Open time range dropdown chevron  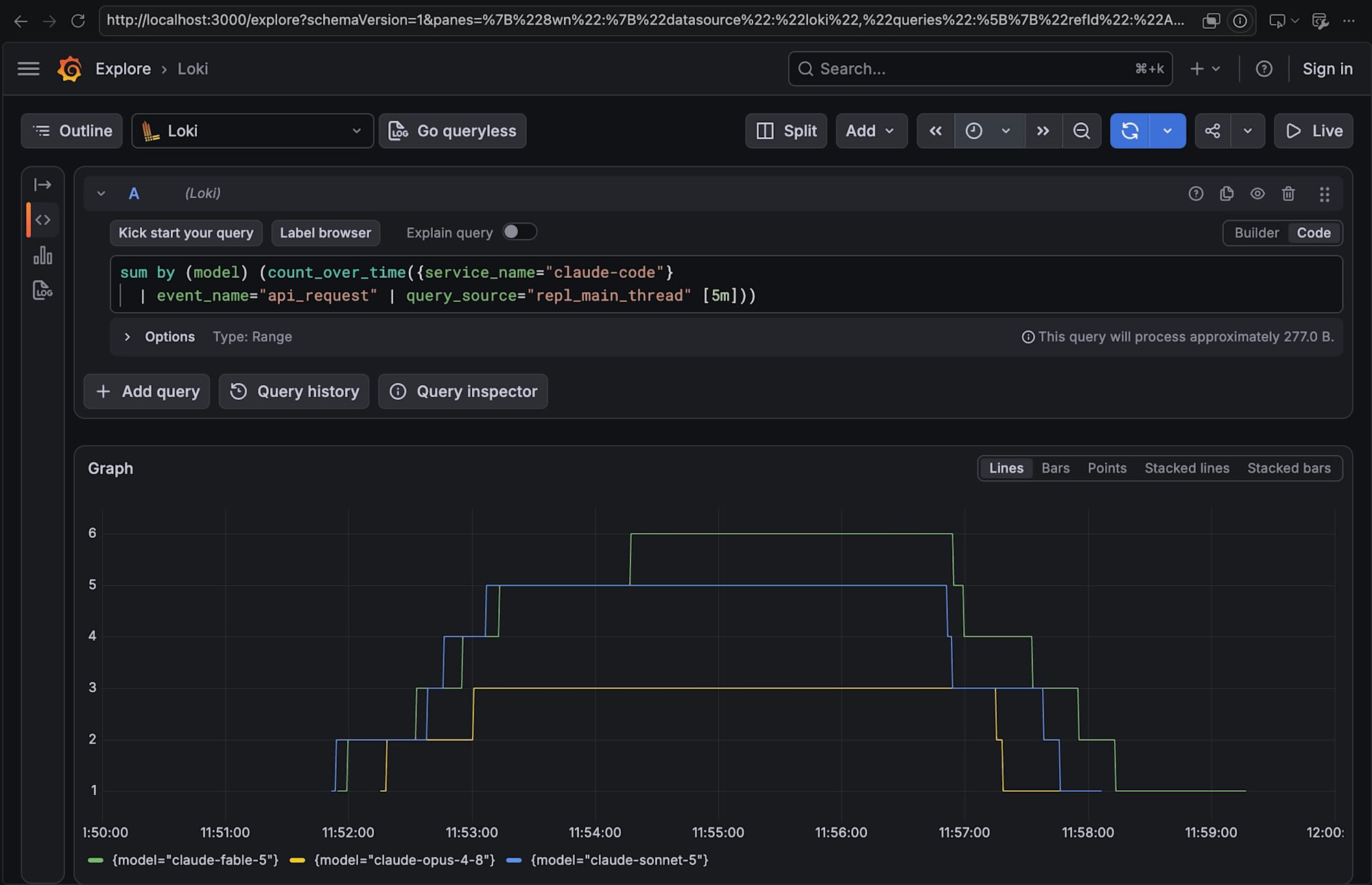[1006, 131]
